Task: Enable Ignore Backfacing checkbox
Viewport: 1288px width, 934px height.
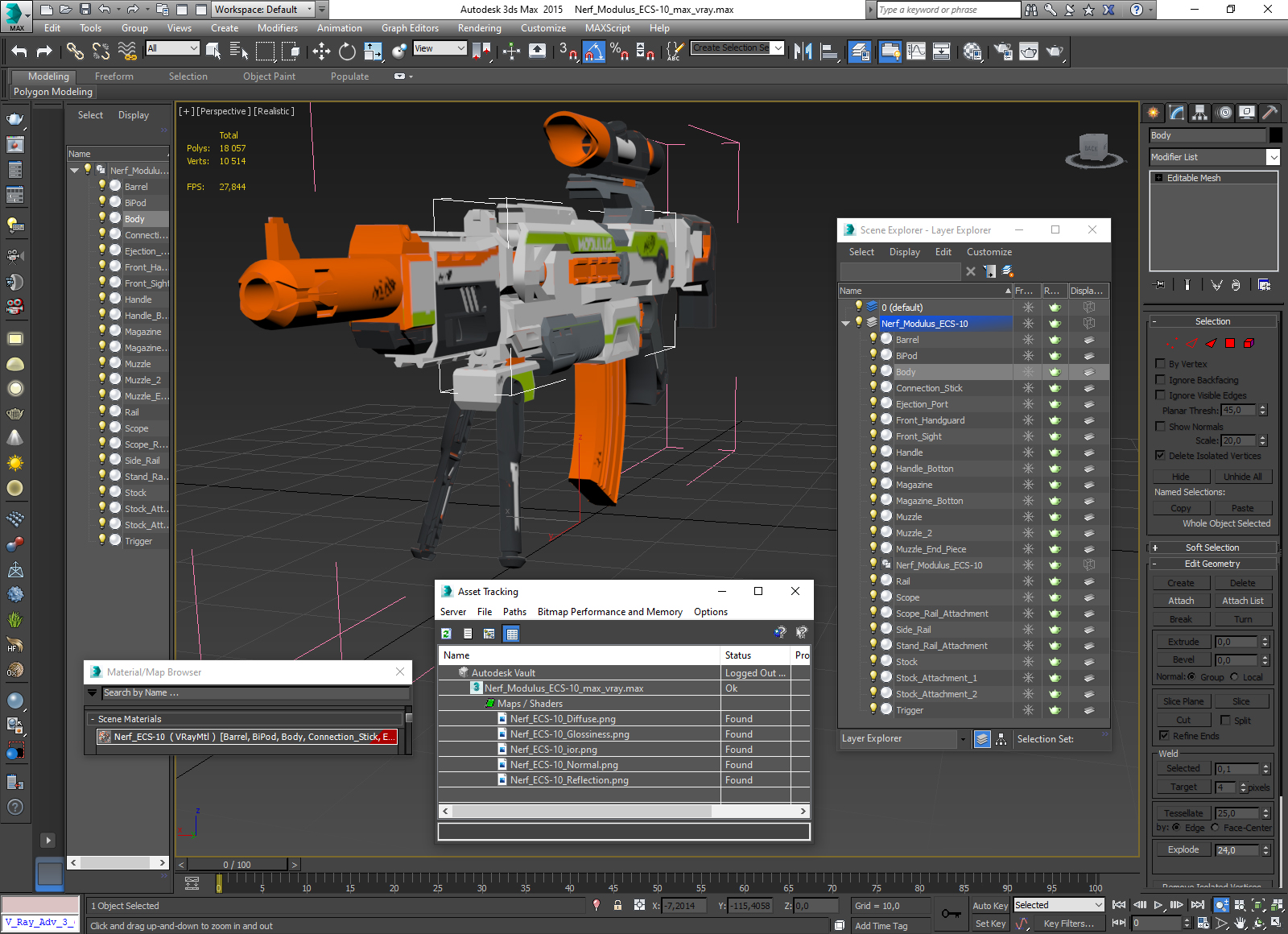Action: point(1160,380)
